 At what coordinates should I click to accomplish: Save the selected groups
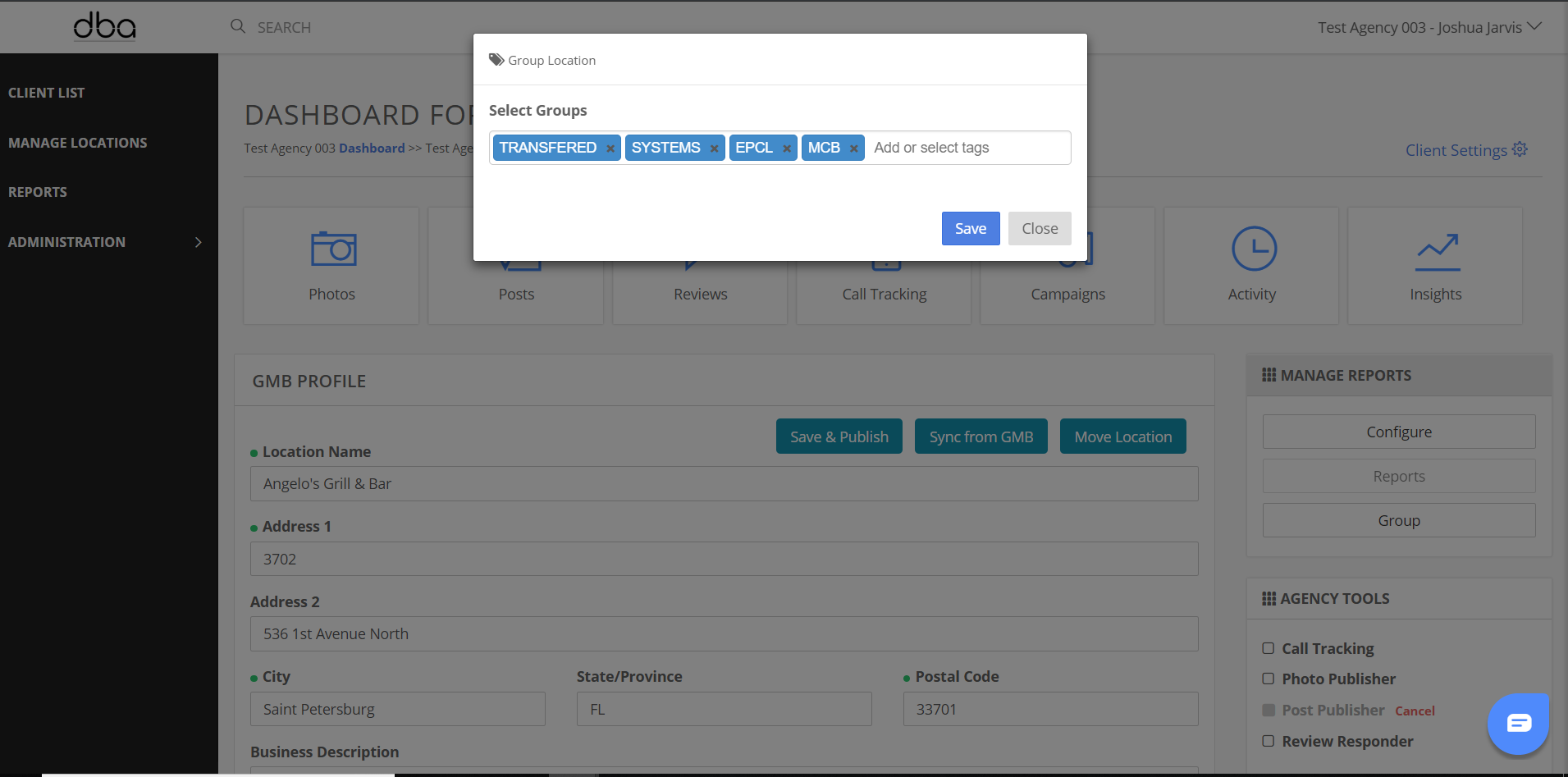[970, 229]
